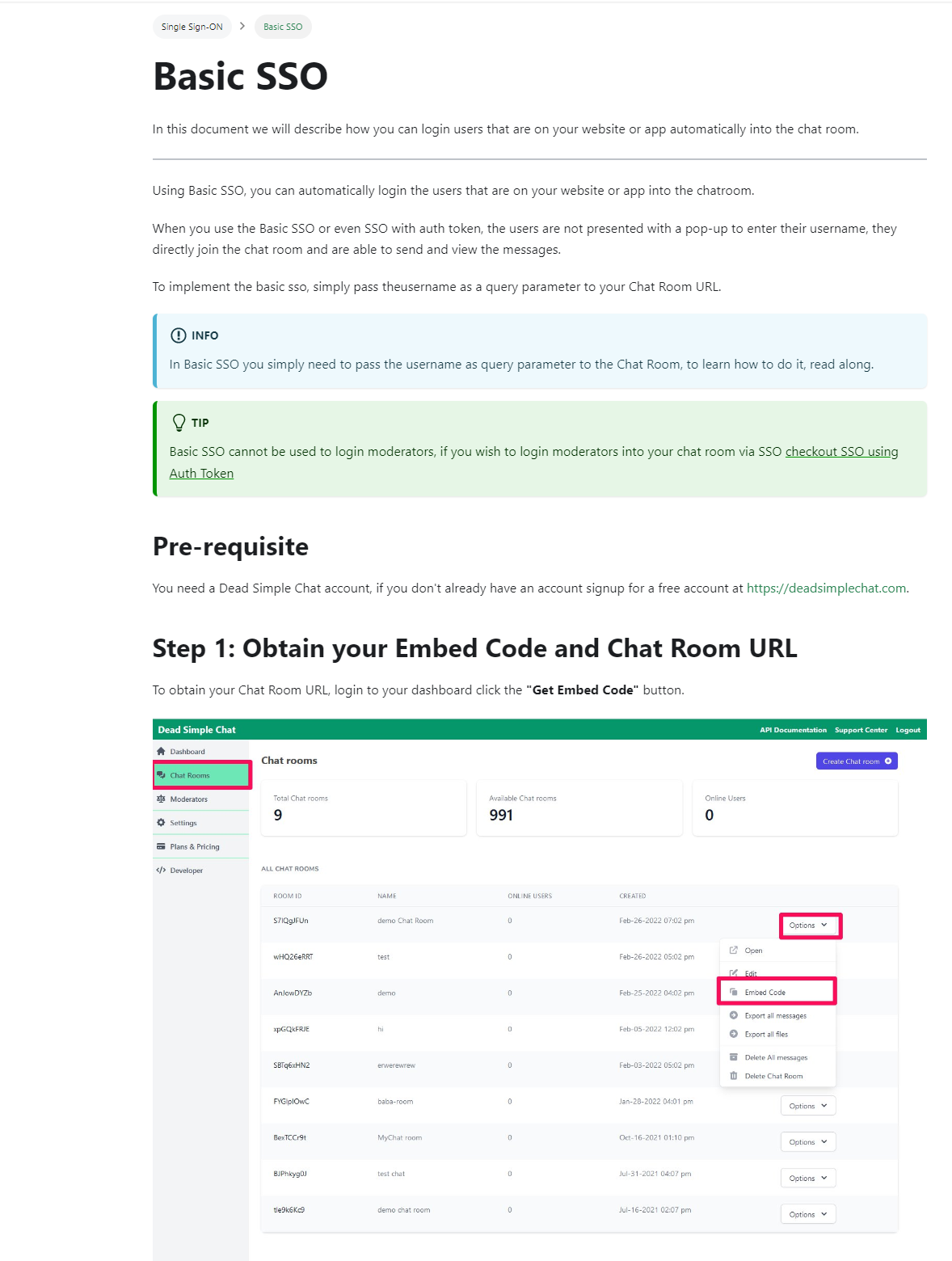The width and height of the screenshot is (952, 1261).
Task: Click the trash icon beside Delete Chat Room
Action: [734, 1076]
